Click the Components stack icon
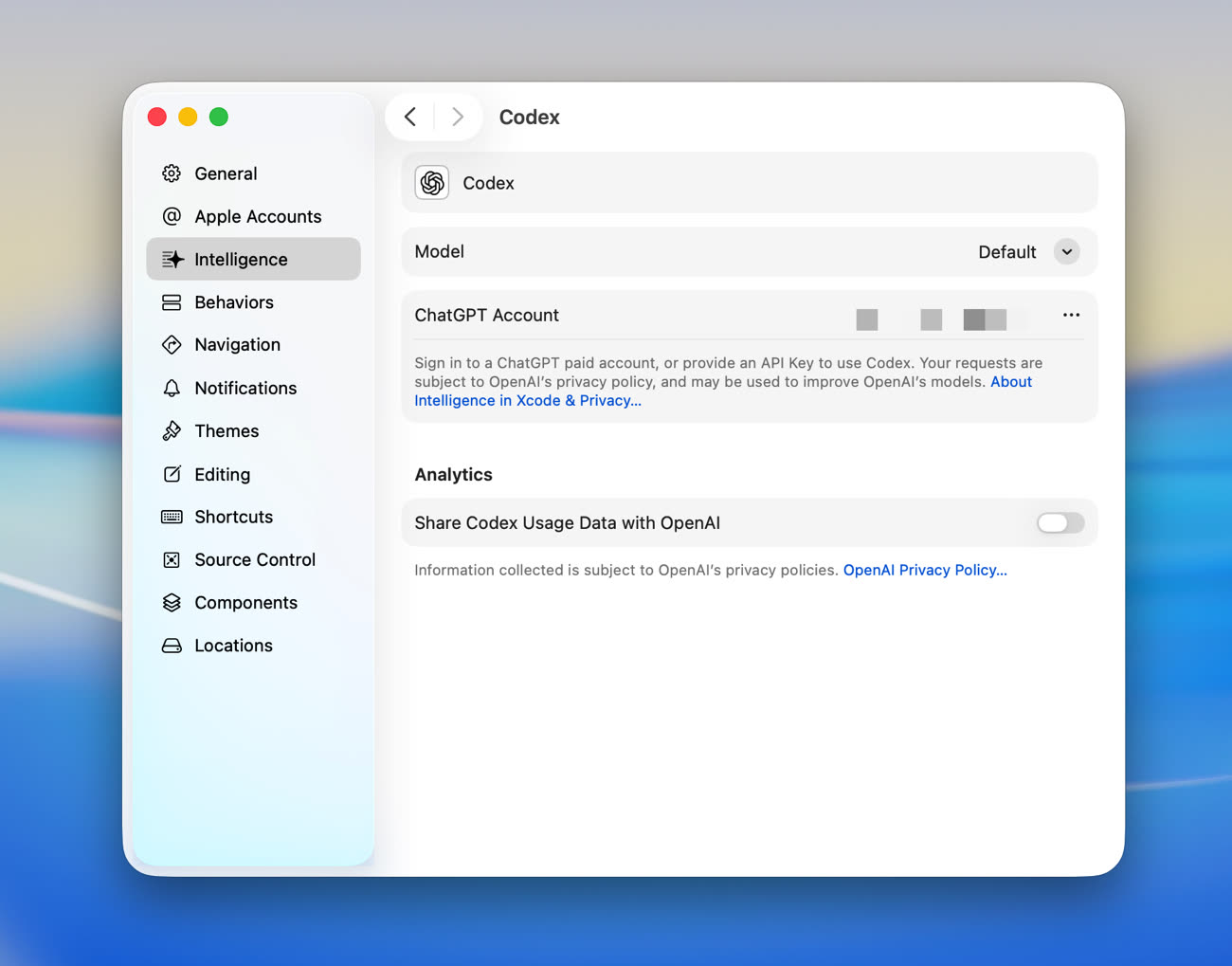Viewport: 1232px width, 966px height. pyautogui.click(x=172, y=603)
